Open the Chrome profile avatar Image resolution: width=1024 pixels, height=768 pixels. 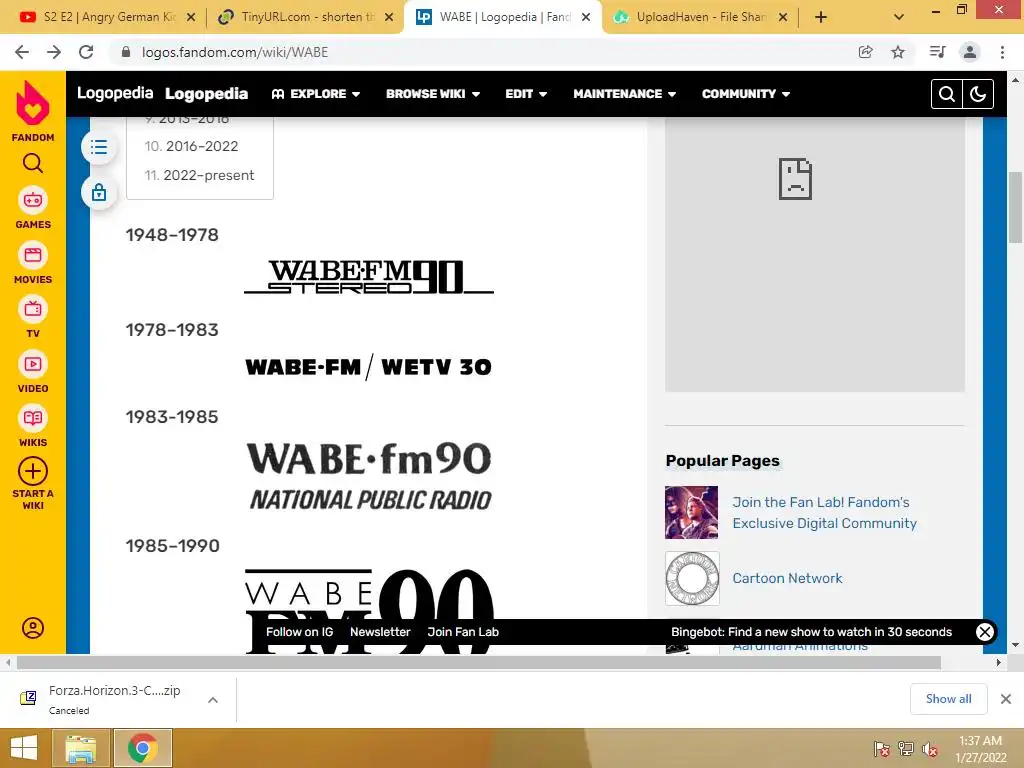click(970, 52)
